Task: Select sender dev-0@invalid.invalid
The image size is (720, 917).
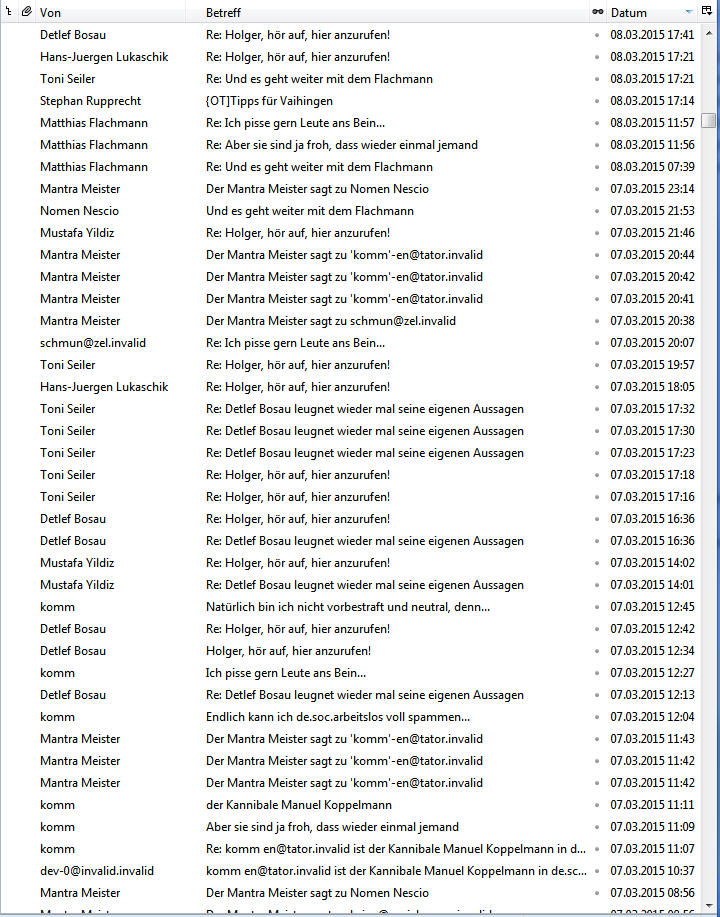Action: (97, 871)
